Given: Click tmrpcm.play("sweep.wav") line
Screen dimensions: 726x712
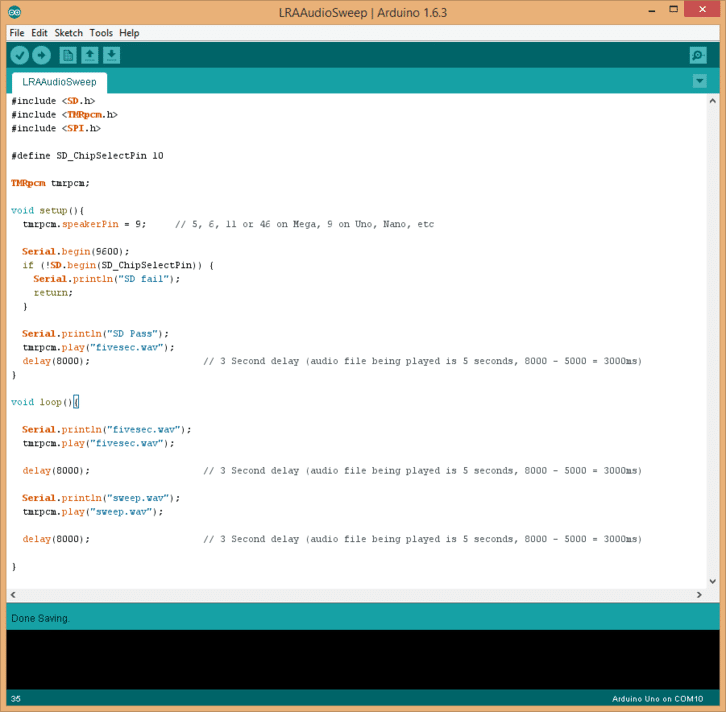Looking at the screenshot, I should pyautogui.click(x=93, y=512).
